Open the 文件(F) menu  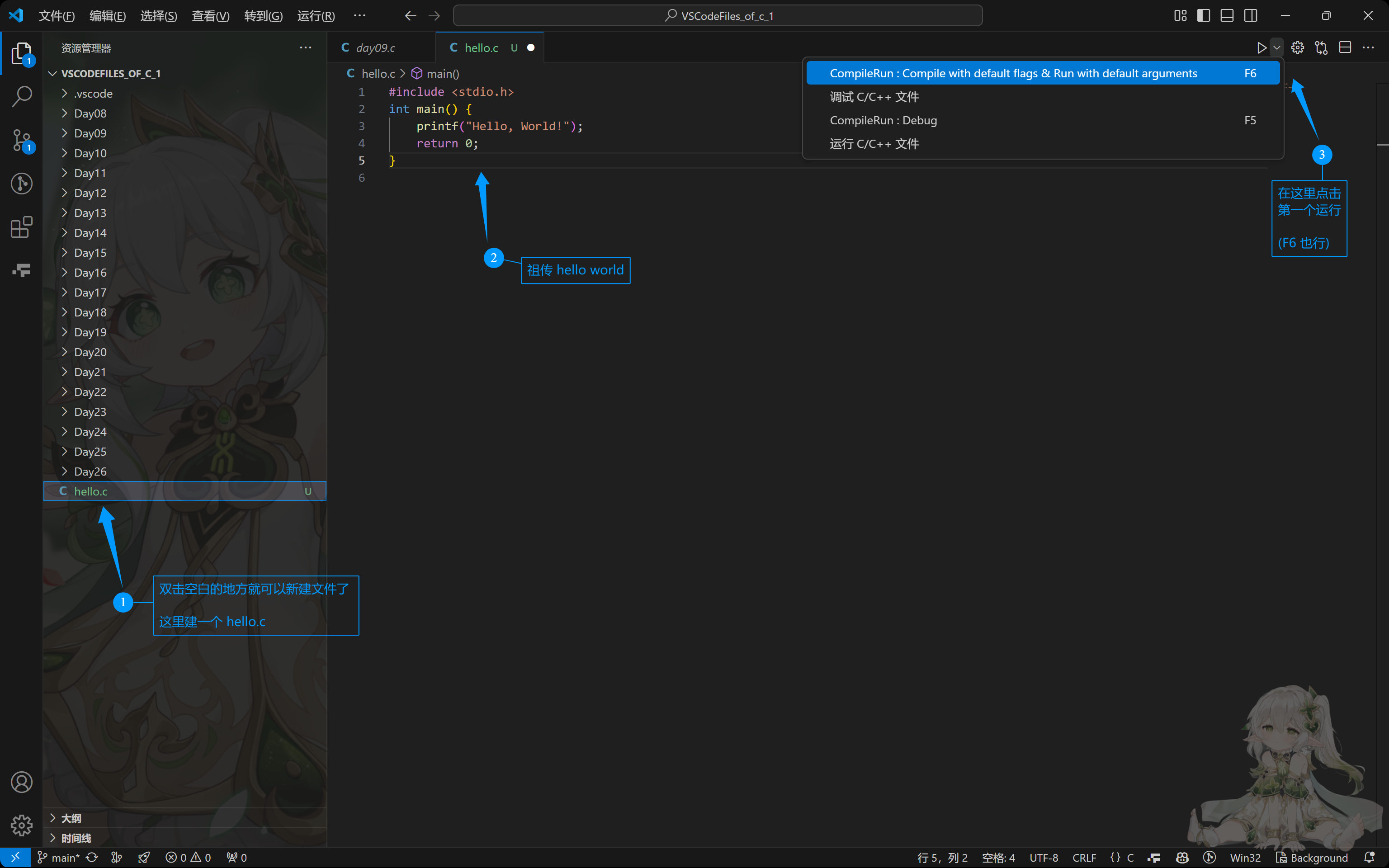click(x=56, y=16)
